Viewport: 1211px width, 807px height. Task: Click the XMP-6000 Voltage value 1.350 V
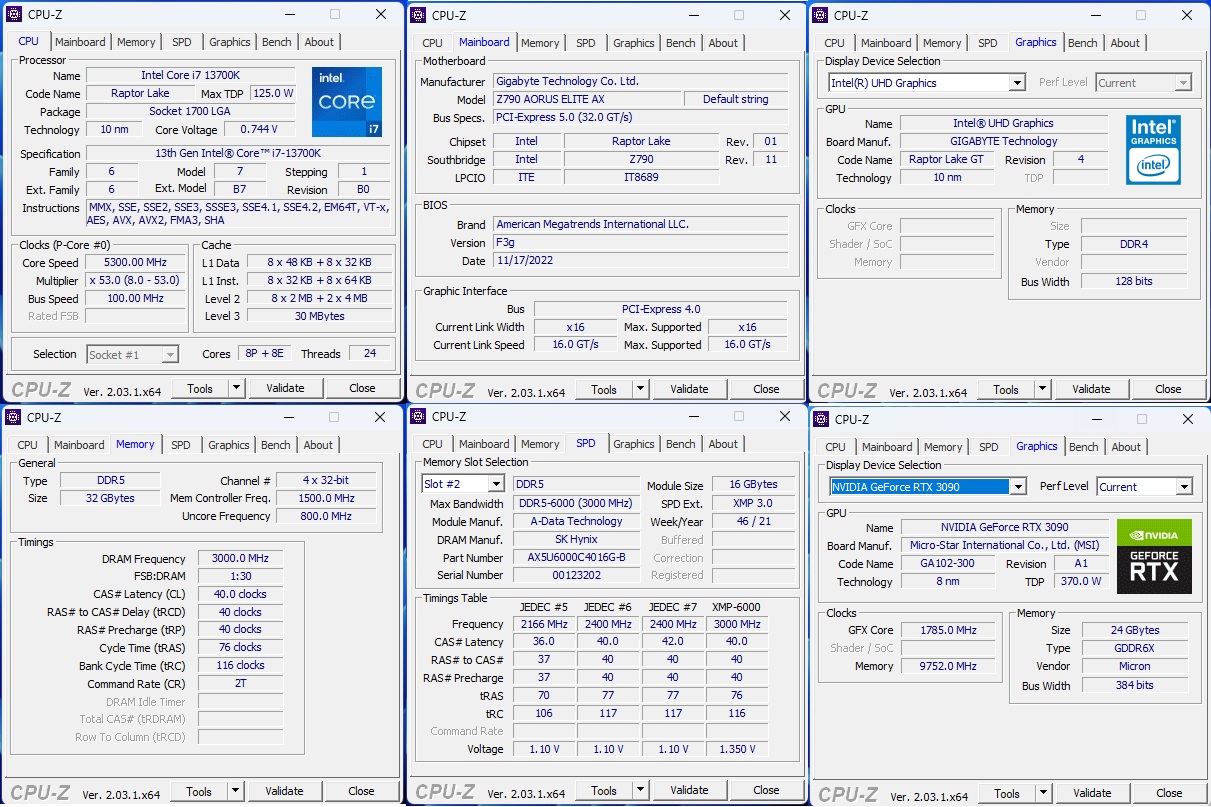coord(737,748)
